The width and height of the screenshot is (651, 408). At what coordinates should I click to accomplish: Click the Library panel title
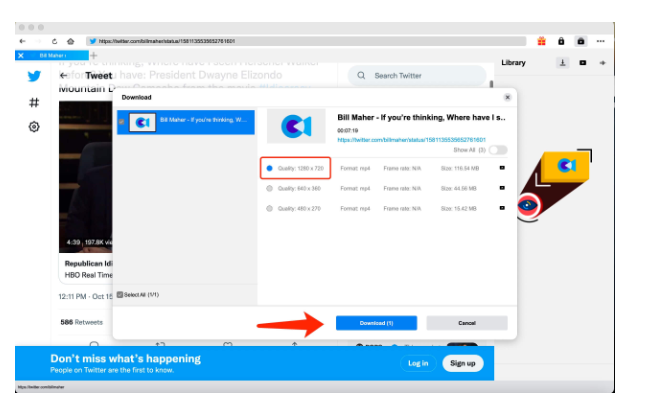[x=513, y=63]
